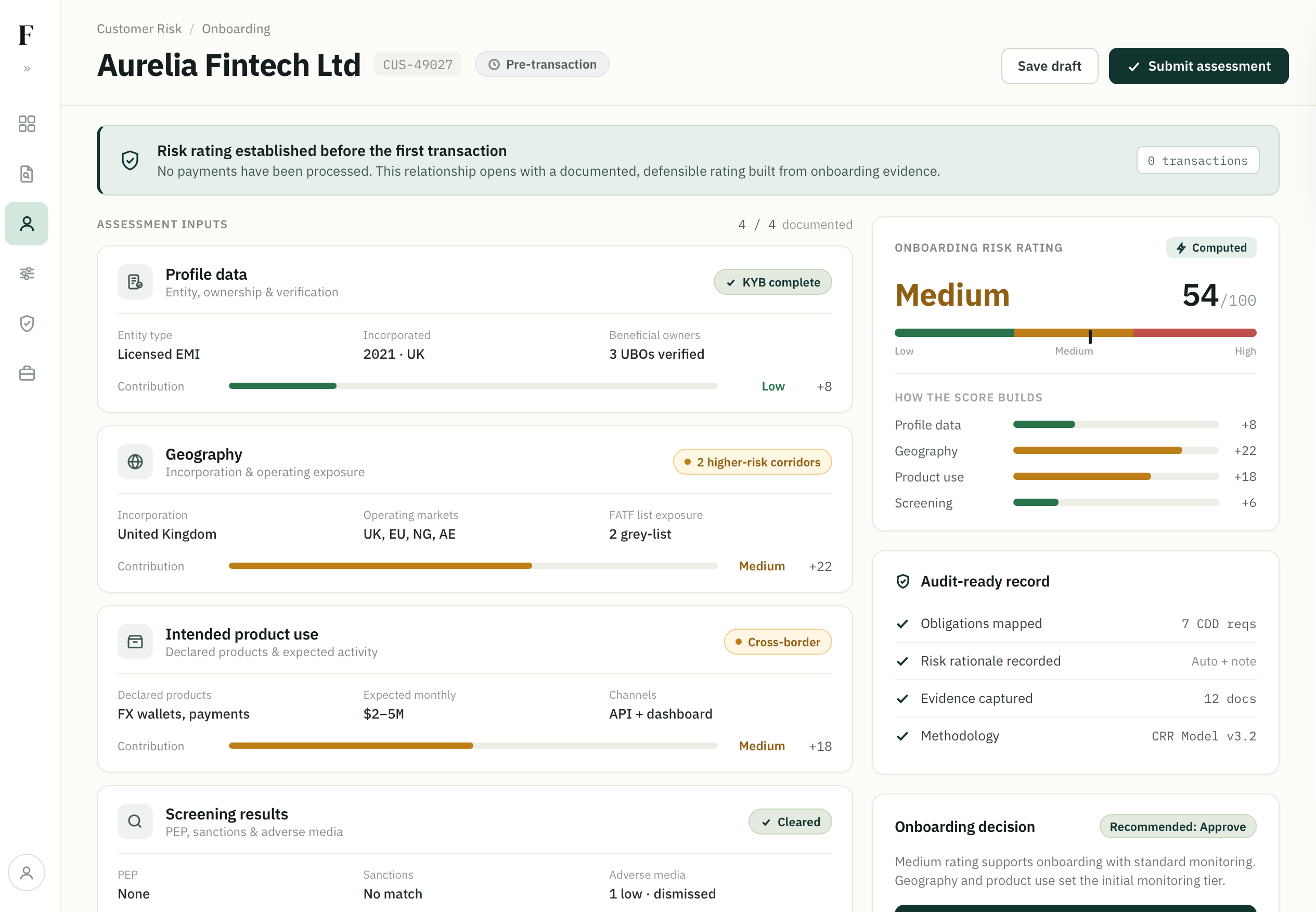Expand the sidebar with double chevron

pos(27,69)
